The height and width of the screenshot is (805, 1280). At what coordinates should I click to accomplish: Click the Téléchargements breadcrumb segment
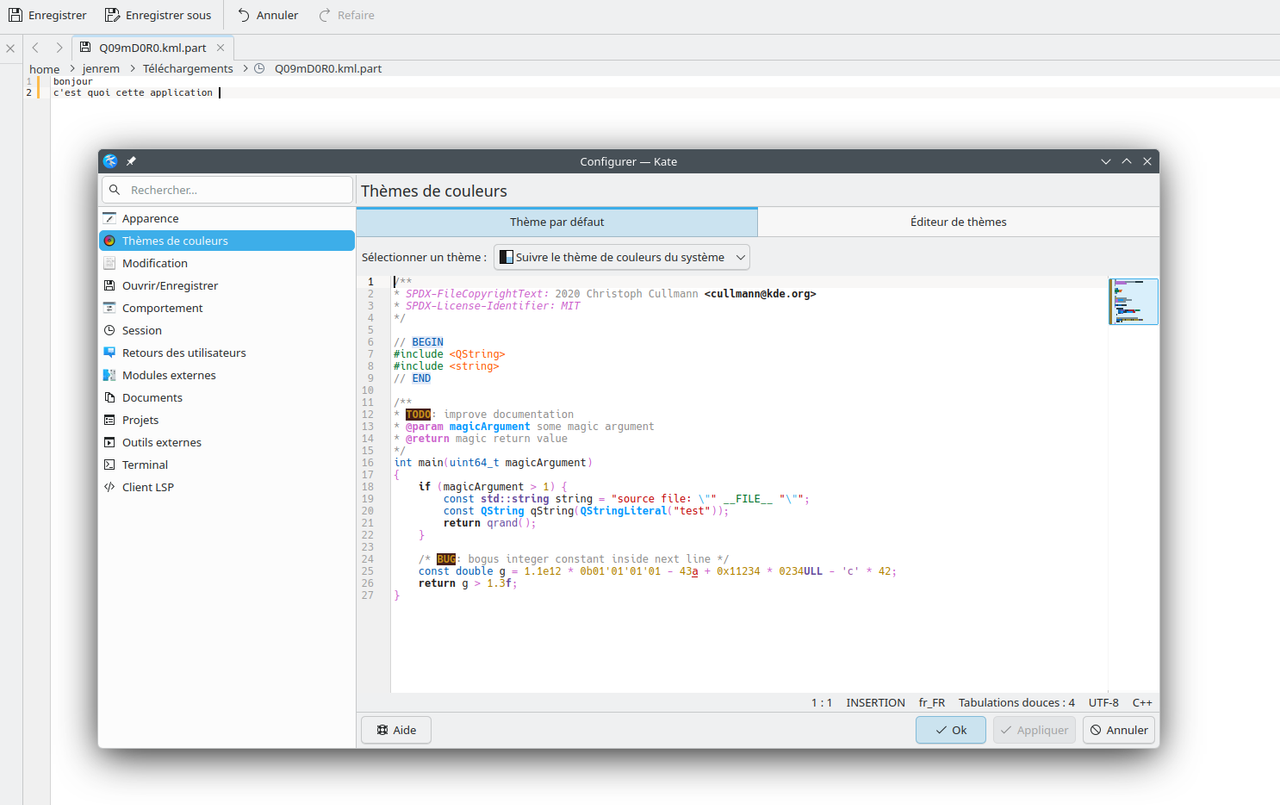click(x=188, y=69)
